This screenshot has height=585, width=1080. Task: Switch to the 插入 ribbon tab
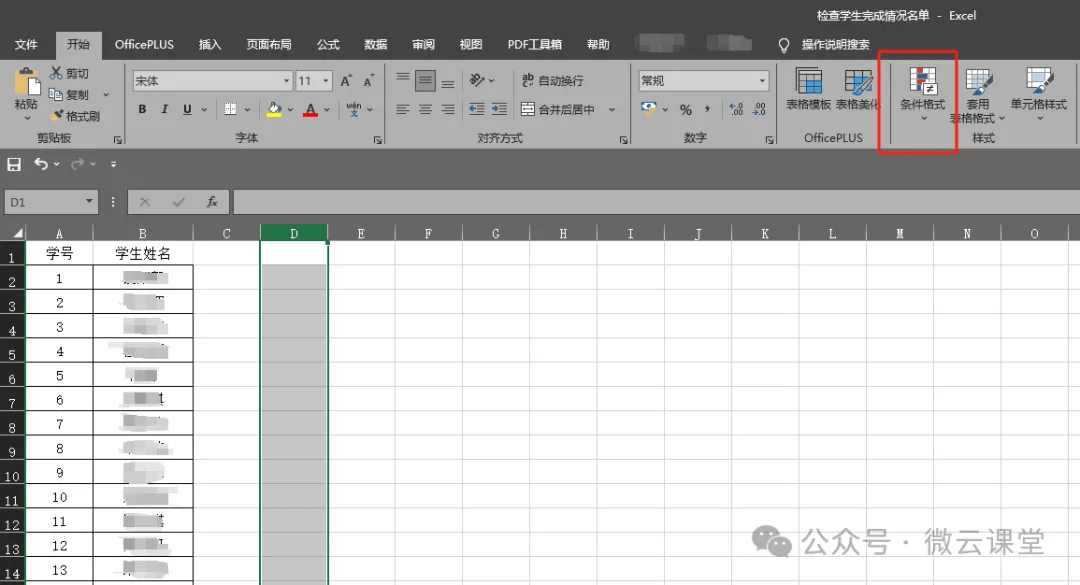[x=210, y=45]
